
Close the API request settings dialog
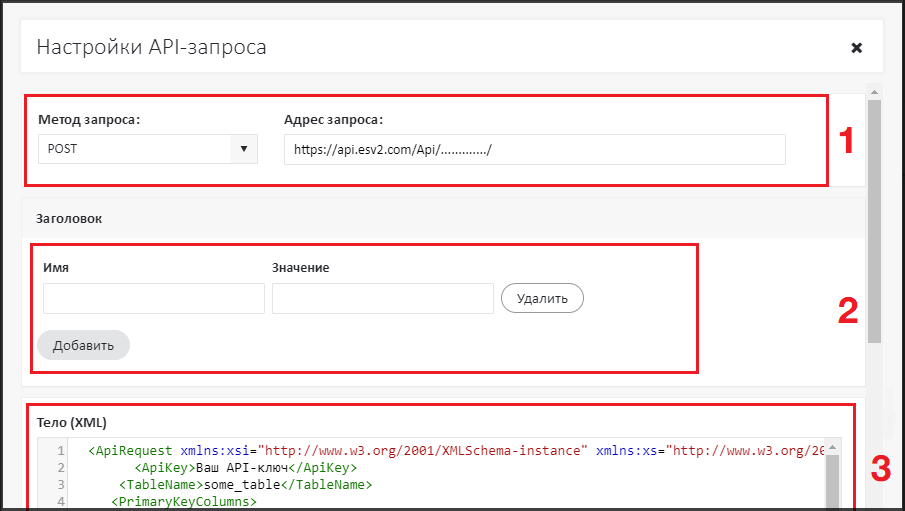coord(856,48)
